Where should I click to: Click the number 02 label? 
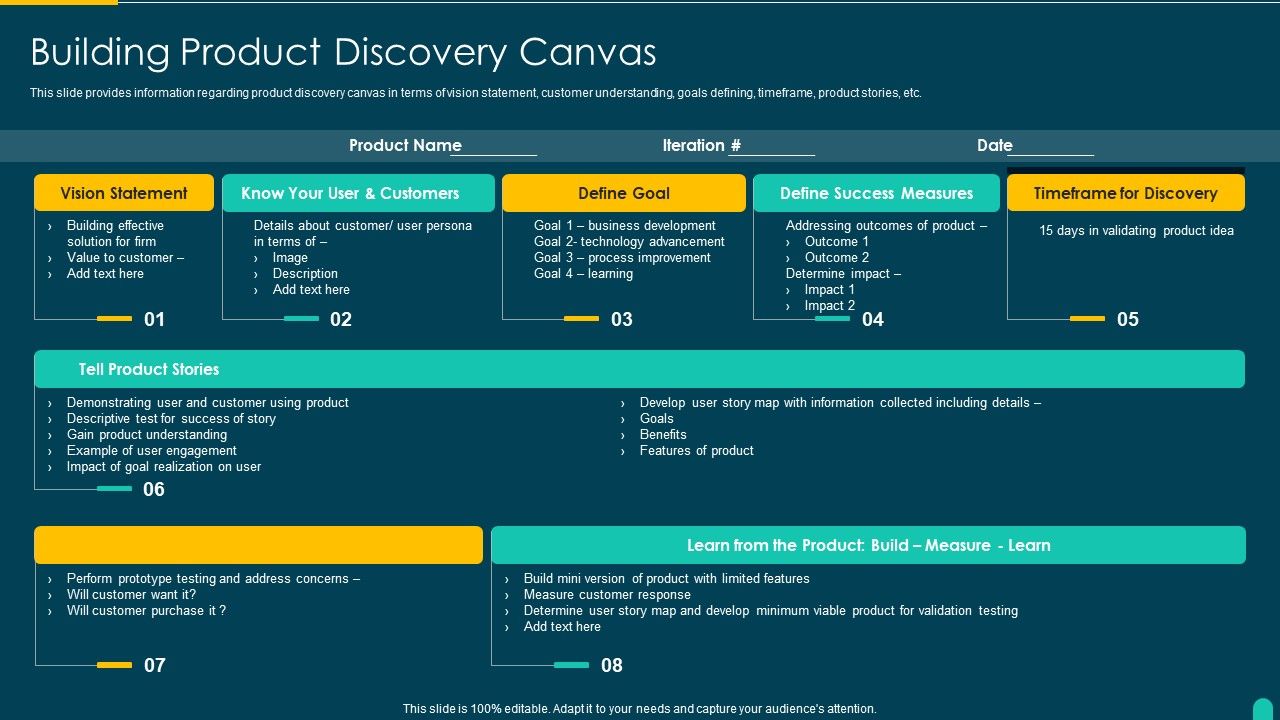click(x=341, y=319)
